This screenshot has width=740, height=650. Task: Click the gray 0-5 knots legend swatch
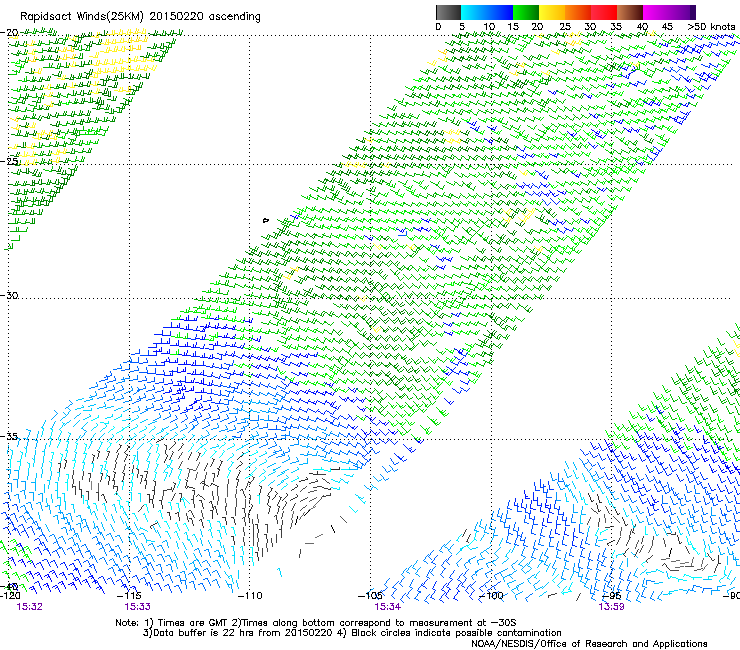pos(448,12)
